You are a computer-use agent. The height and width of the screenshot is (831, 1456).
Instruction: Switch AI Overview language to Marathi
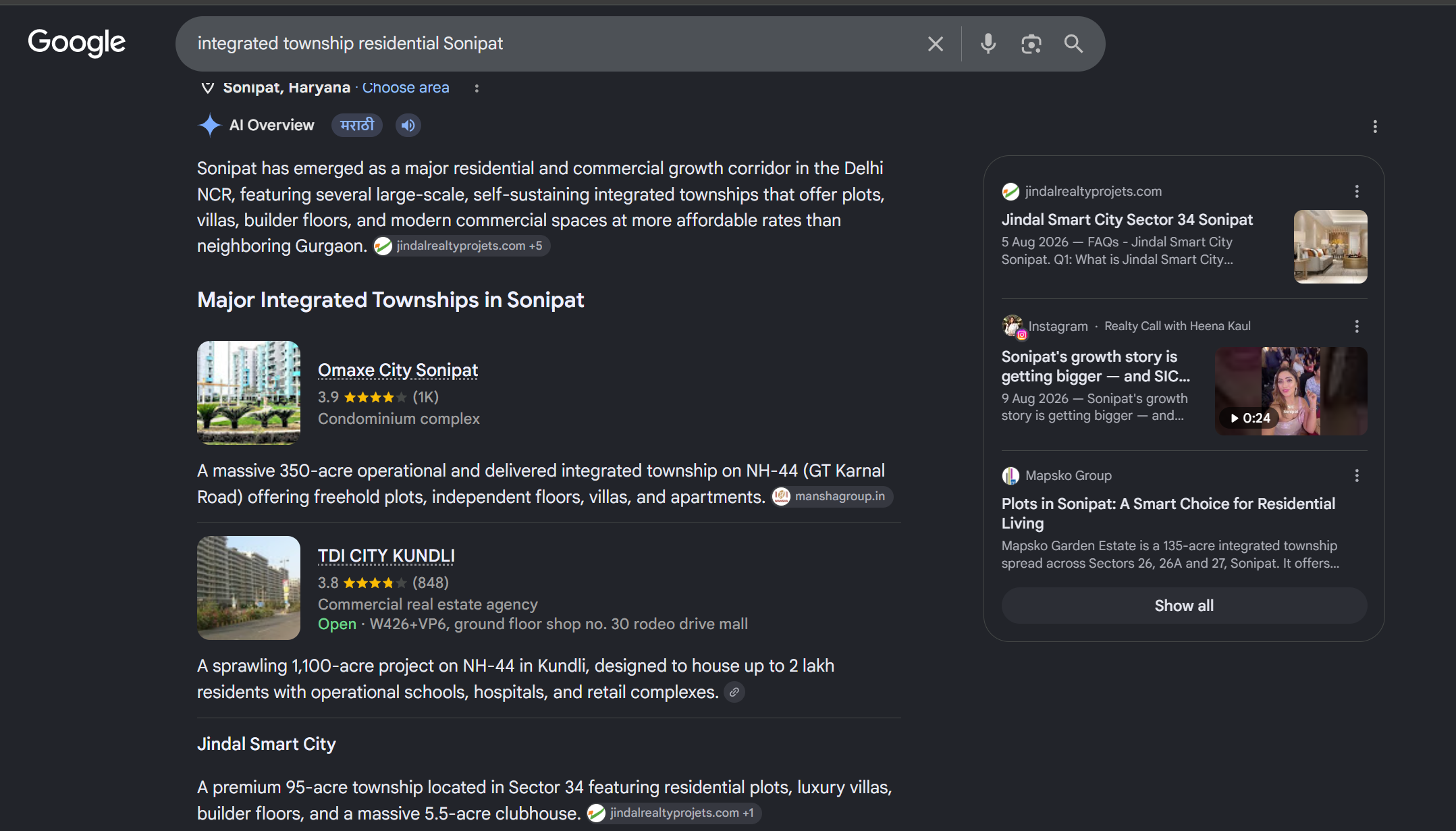(x=357, y=126)
